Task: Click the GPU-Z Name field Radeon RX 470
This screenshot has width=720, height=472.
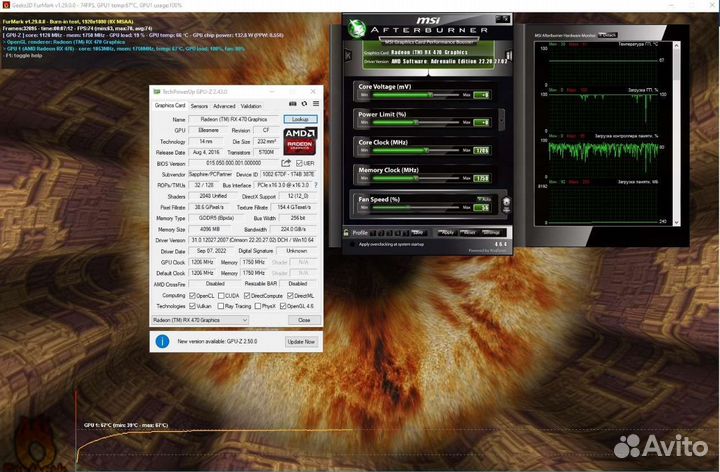Action: click(x=234, y=119)
